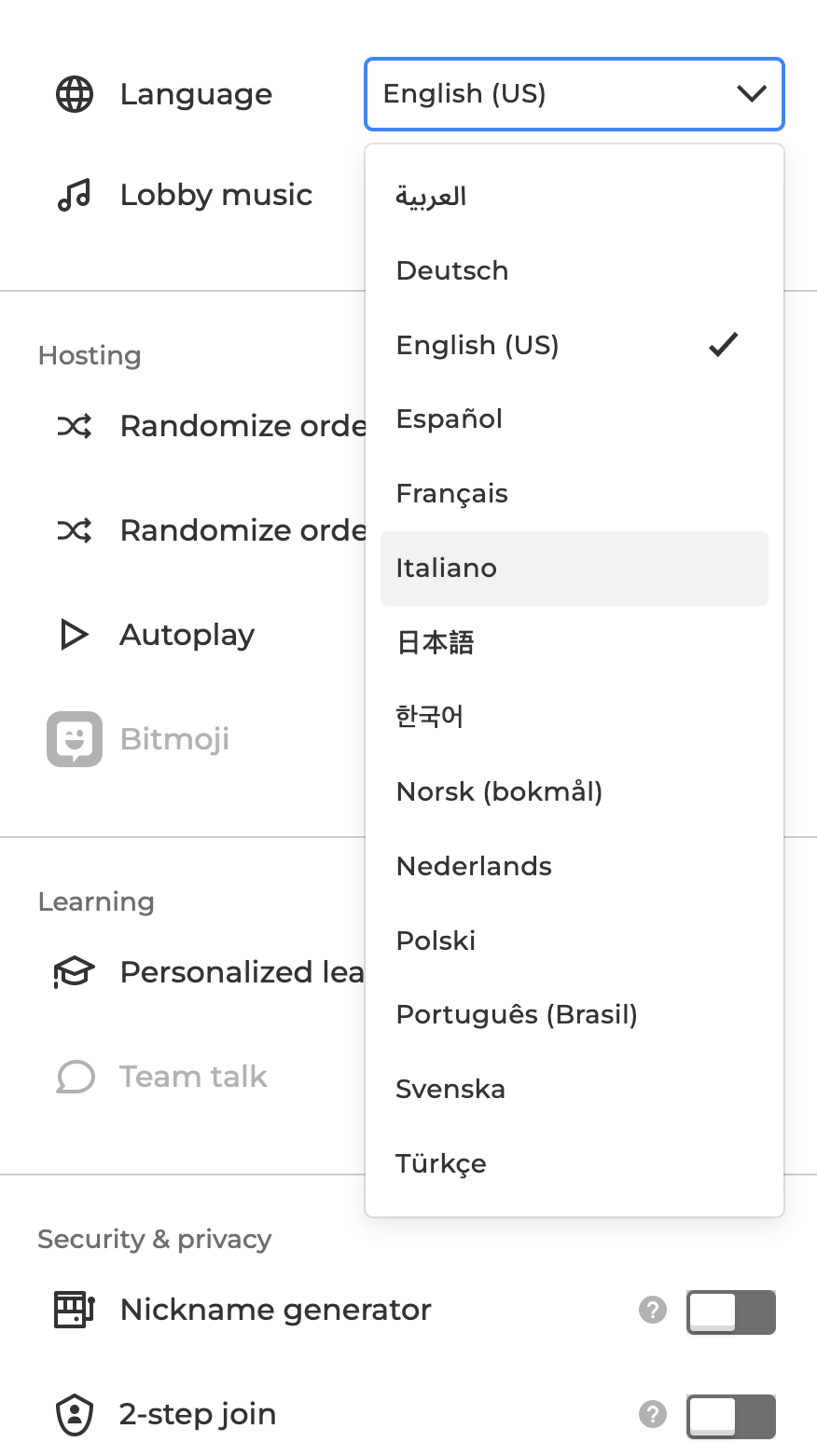Viewport: 817px width, 1456px height.
Task: Select Italiano from the language list
Action: pos(447,569)
